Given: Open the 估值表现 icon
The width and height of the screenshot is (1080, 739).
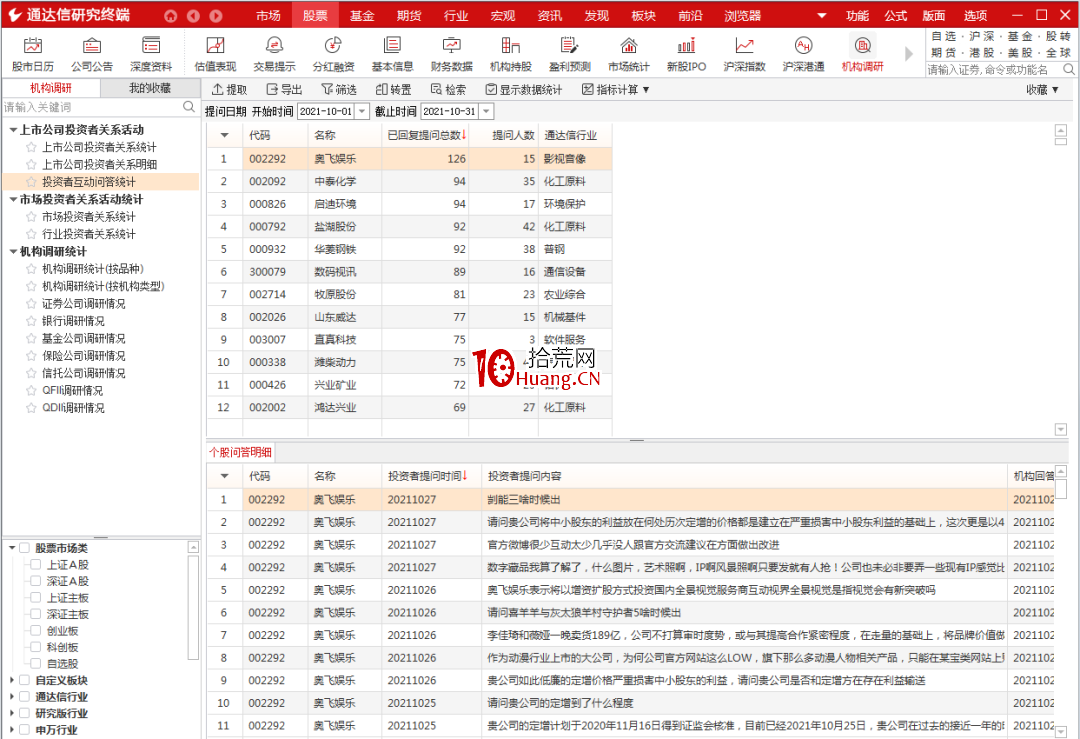Looking at the screenshot, I should [x=215, y=46].
